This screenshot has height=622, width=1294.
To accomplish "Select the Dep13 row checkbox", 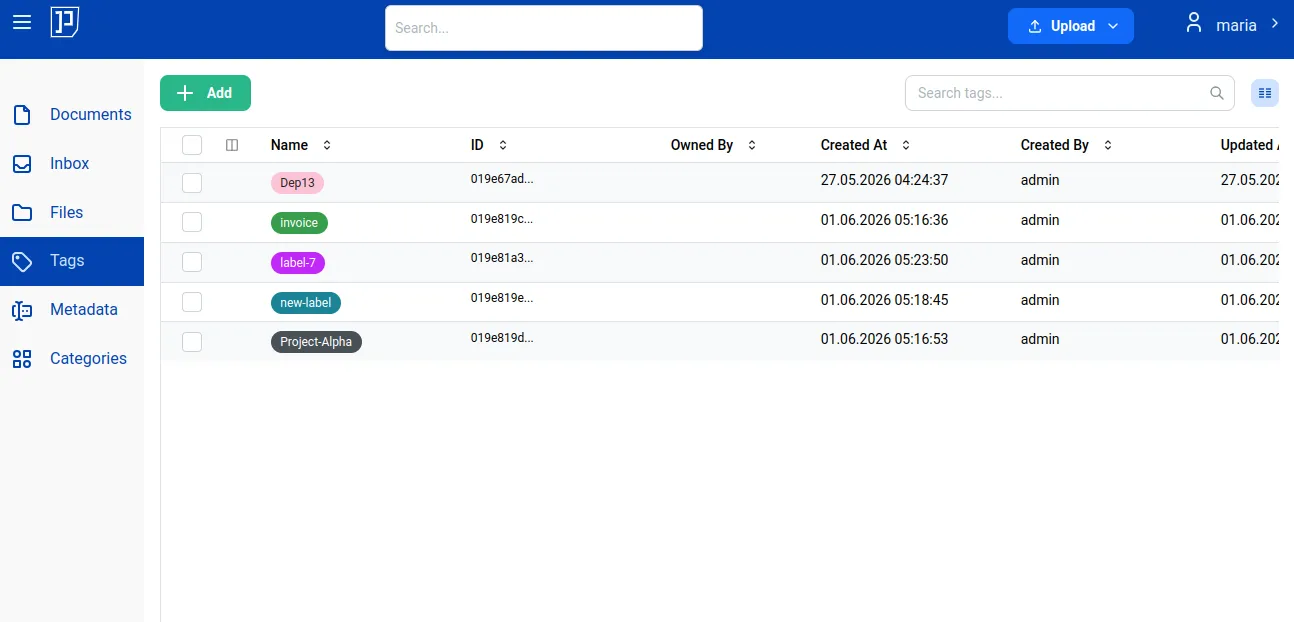I will [192, 183].
